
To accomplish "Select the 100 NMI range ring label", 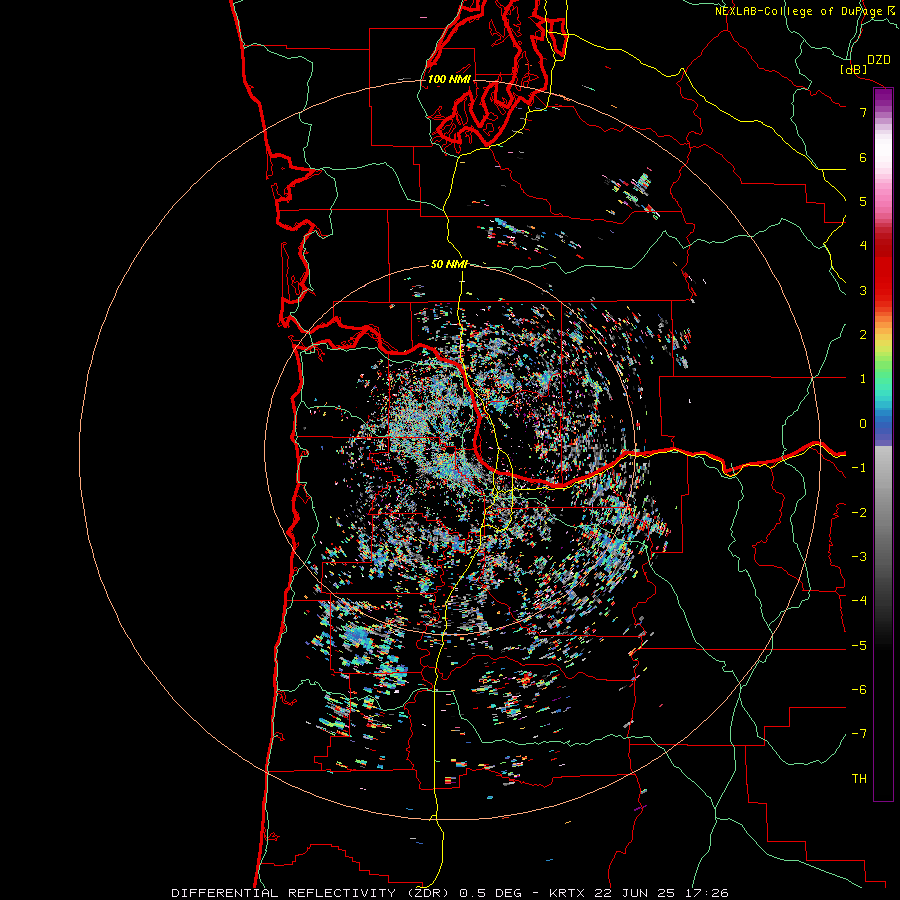I will click(x=449, y=79).
